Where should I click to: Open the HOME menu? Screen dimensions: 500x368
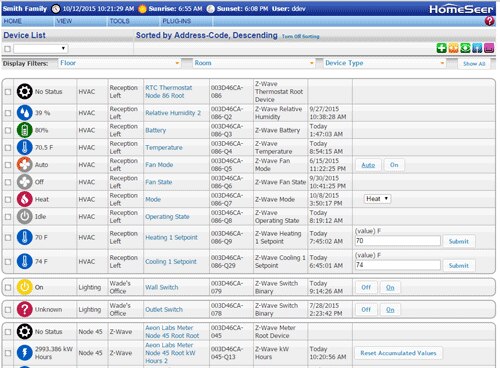pyautogui.click(x=13, y=21)
